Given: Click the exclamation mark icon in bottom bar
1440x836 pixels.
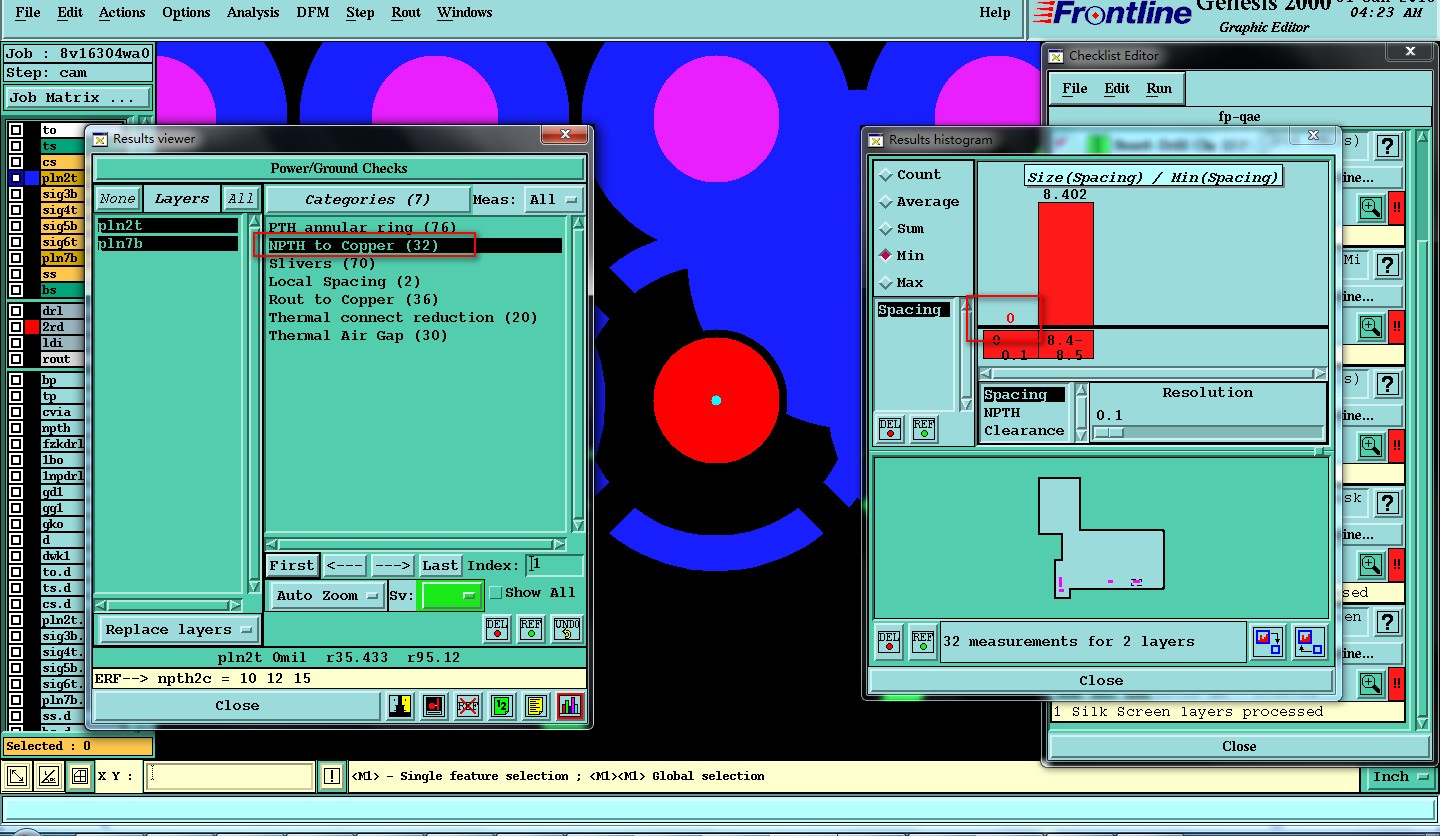Looking at the screenshot, I should 332,776.
